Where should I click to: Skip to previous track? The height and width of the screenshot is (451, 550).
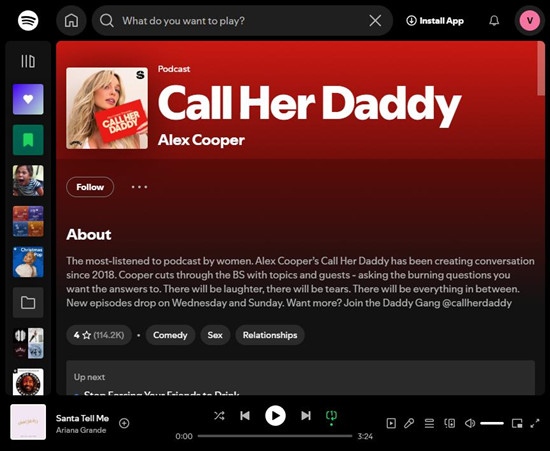point(245,416)
